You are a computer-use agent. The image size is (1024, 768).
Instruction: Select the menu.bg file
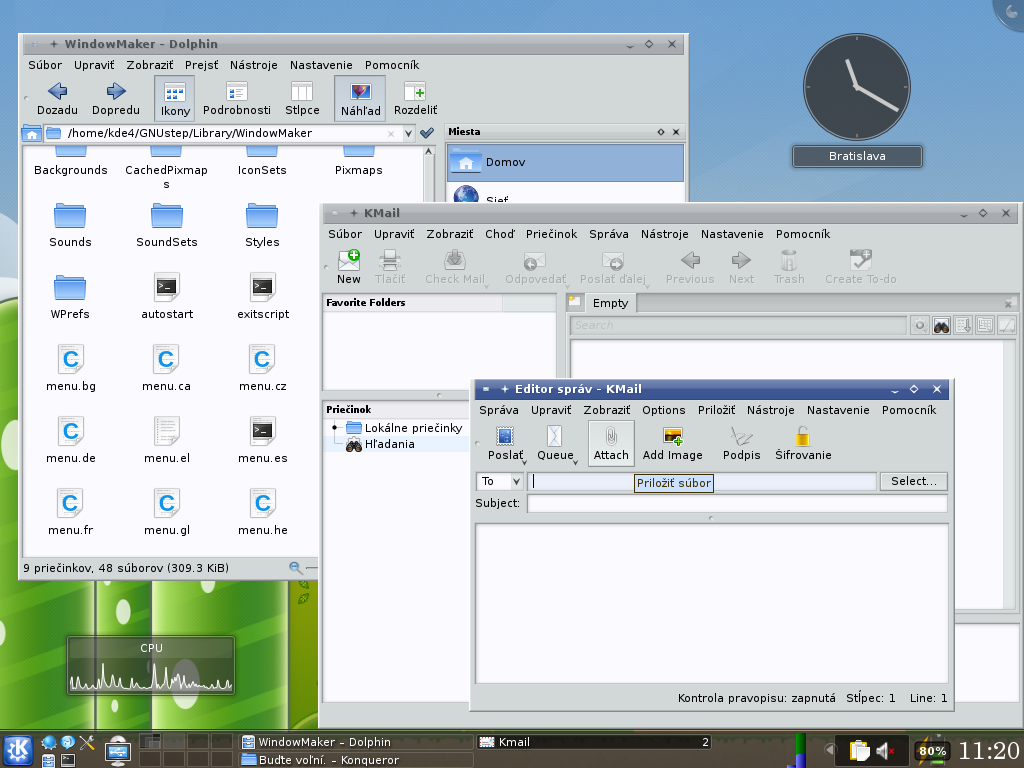71,369
